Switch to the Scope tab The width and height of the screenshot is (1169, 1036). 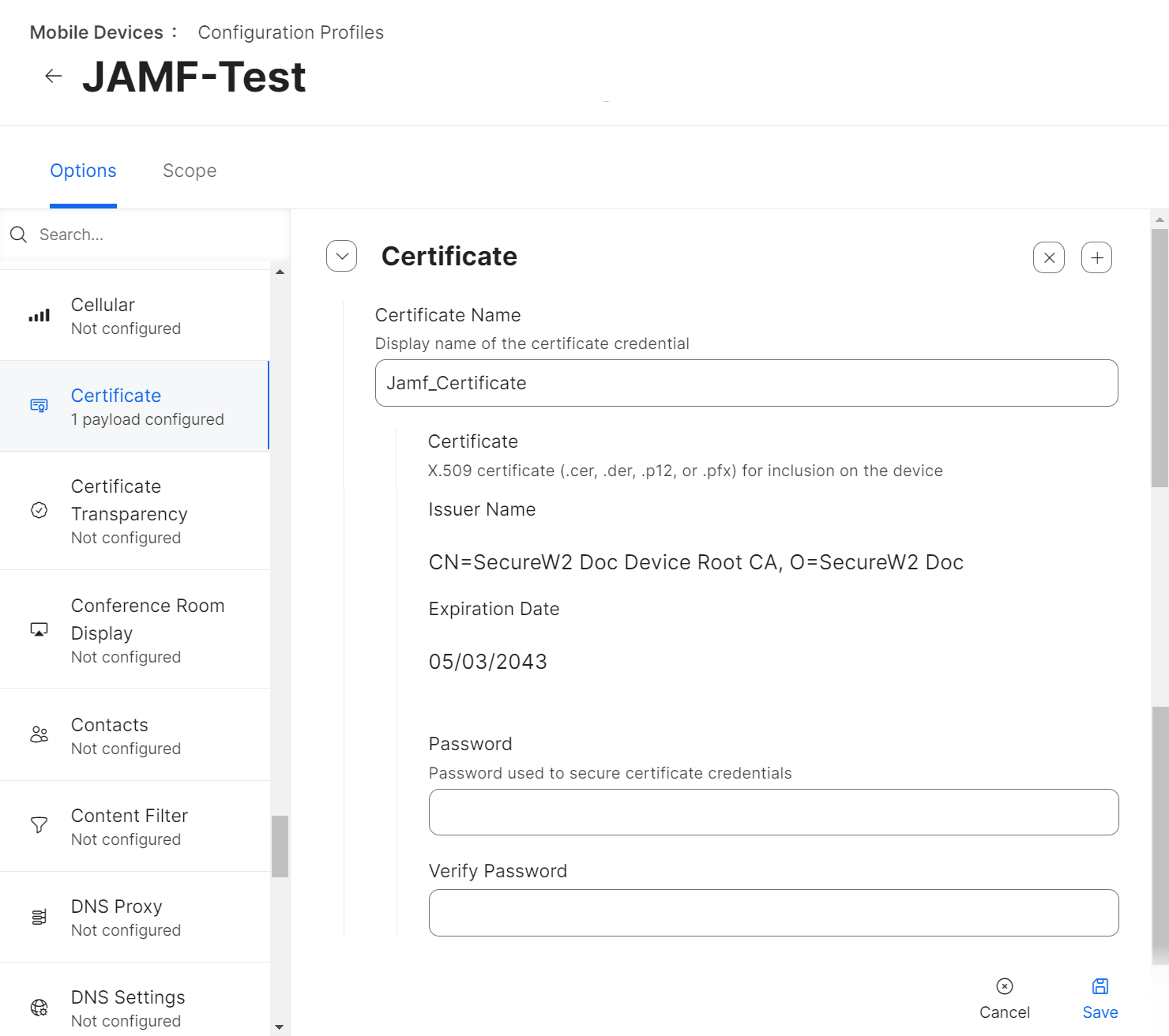pyautogui.click(x=190, y=171)
